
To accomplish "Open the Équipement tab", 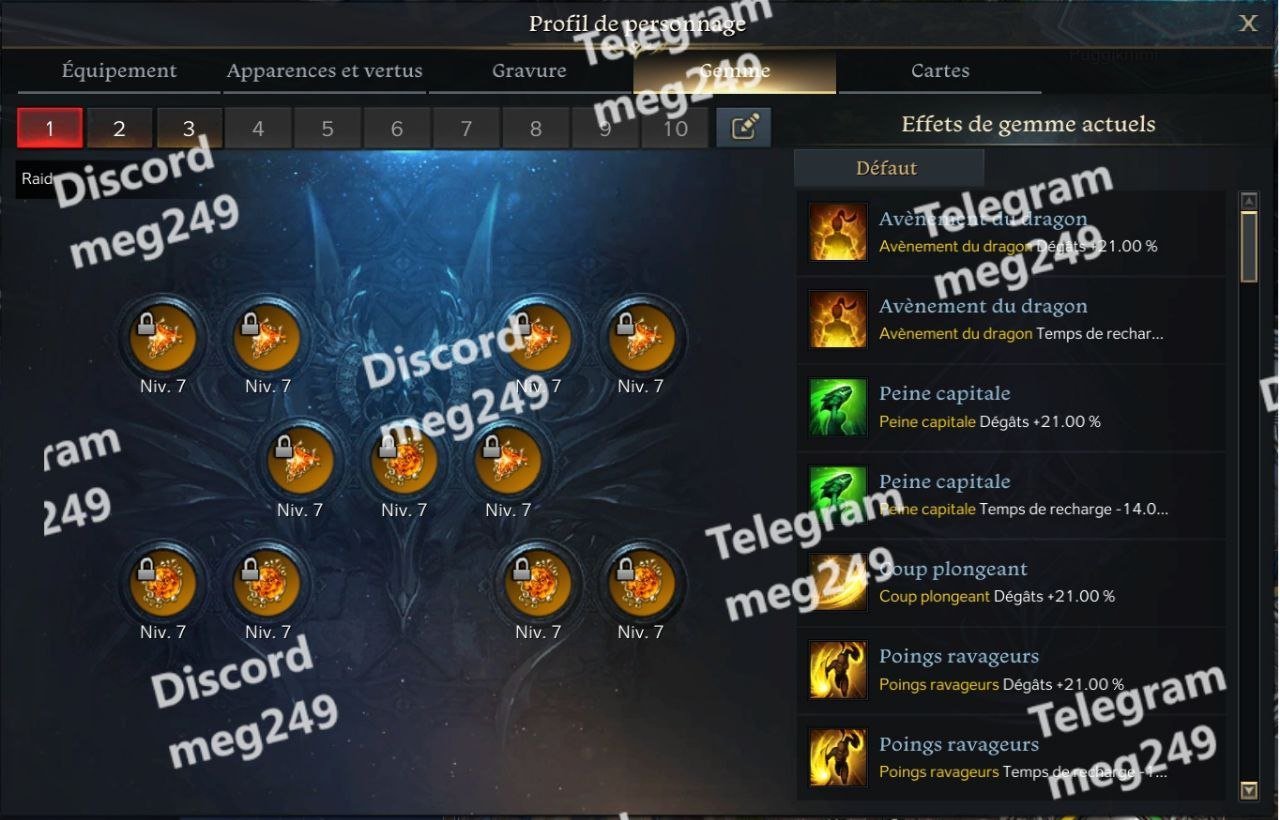I will pyautogui.click(x=119, y=71).
